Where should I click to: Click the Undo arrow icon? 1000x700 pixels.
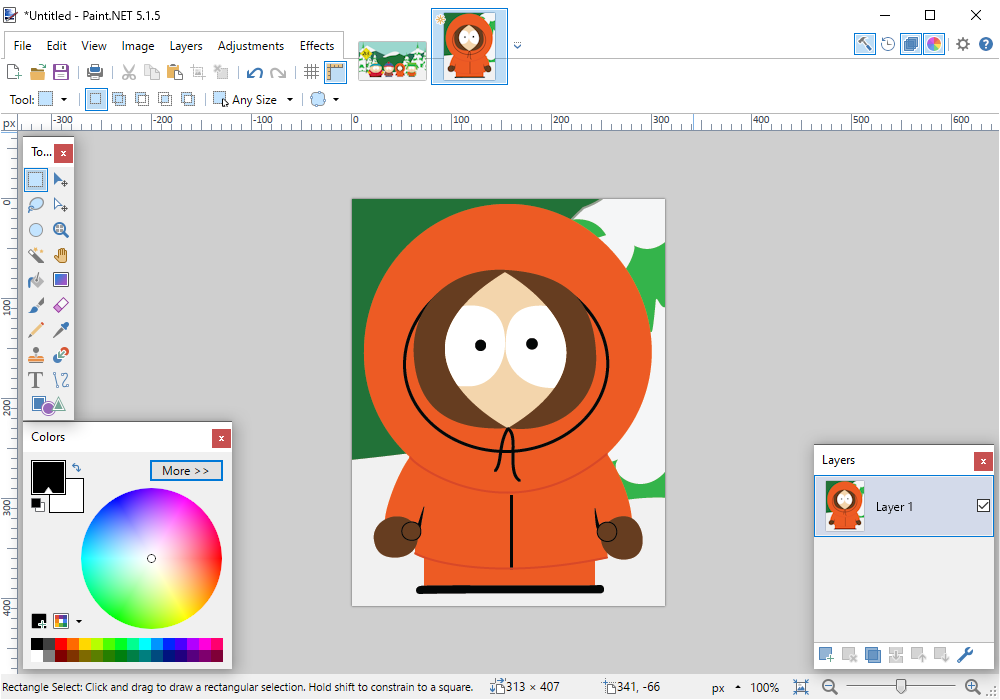pos(254,72)
